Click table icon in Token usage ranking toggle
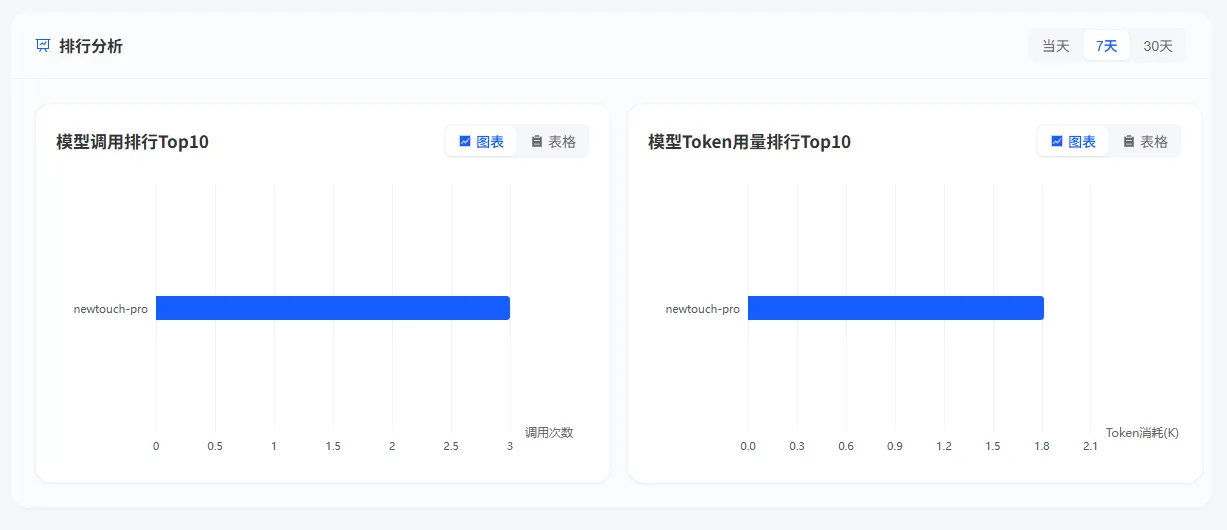This screenshot has height=530, width=1227. pyautogui.click(x=1129, y=141)
